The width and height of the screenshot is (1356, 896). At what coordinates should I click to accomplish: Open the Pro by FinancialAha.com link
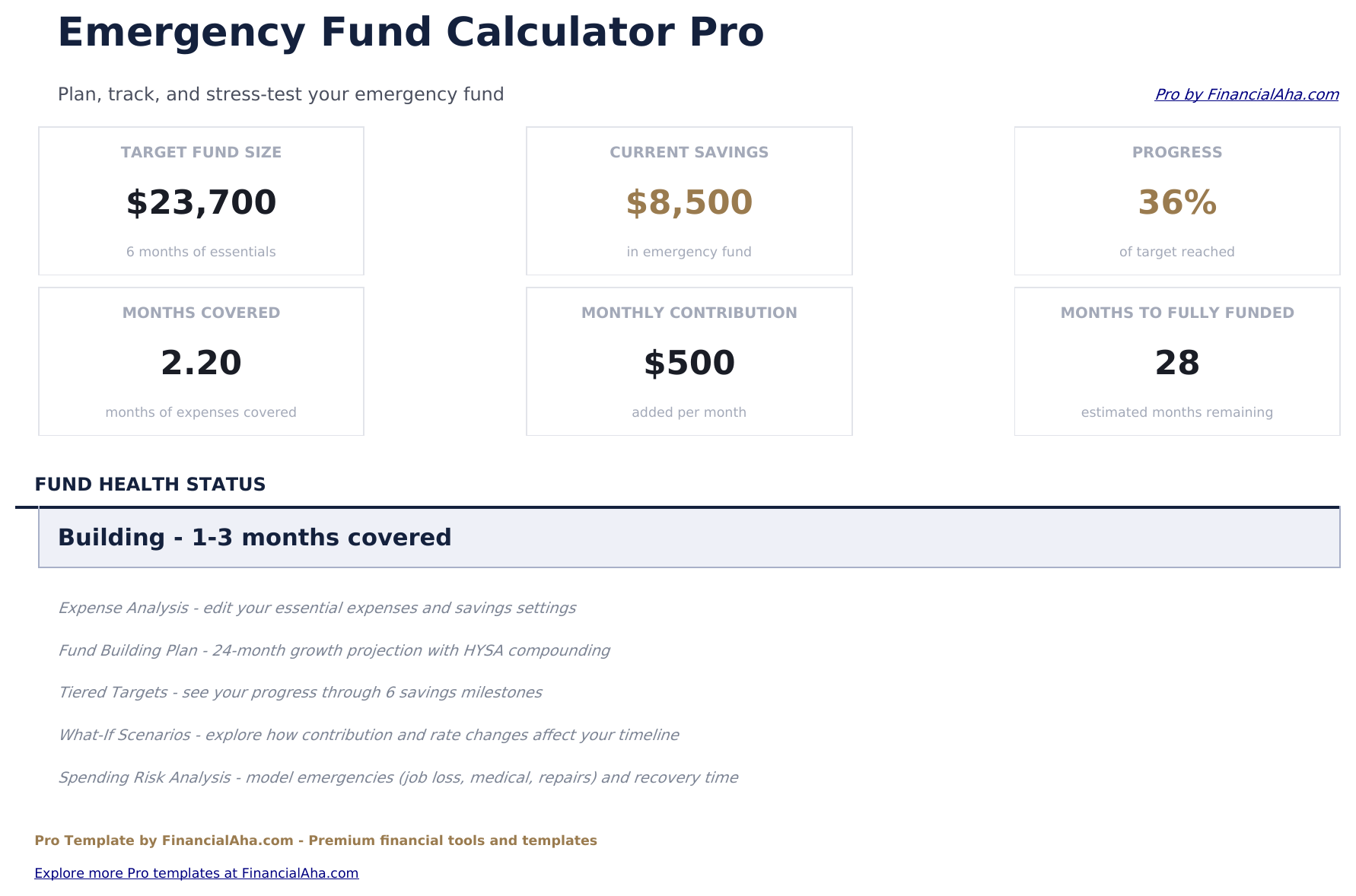point(1247,94)
